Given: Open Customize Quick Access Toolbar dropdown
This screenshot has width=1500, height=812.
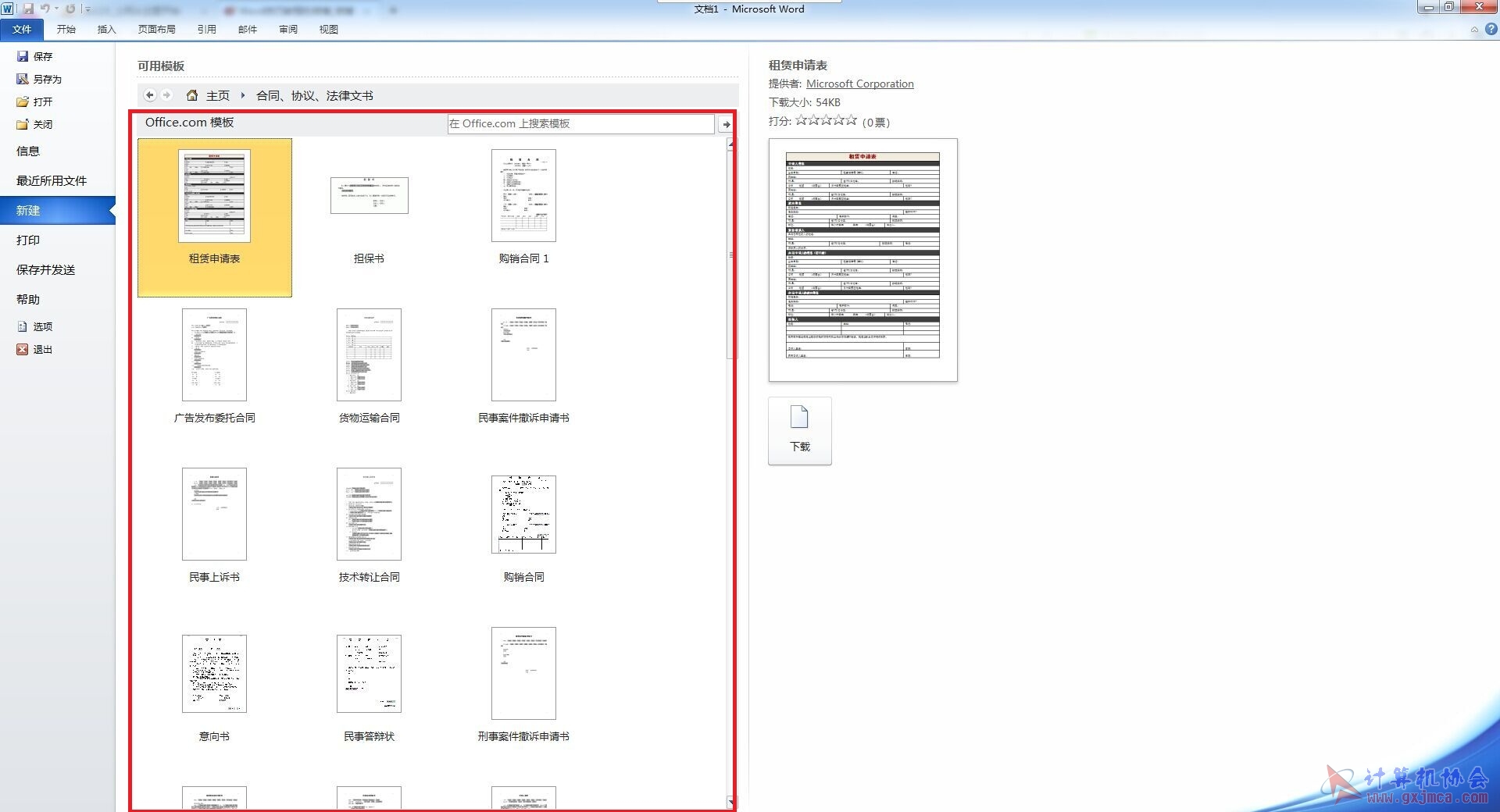Looking at the screenshot, I should point(87,9).
